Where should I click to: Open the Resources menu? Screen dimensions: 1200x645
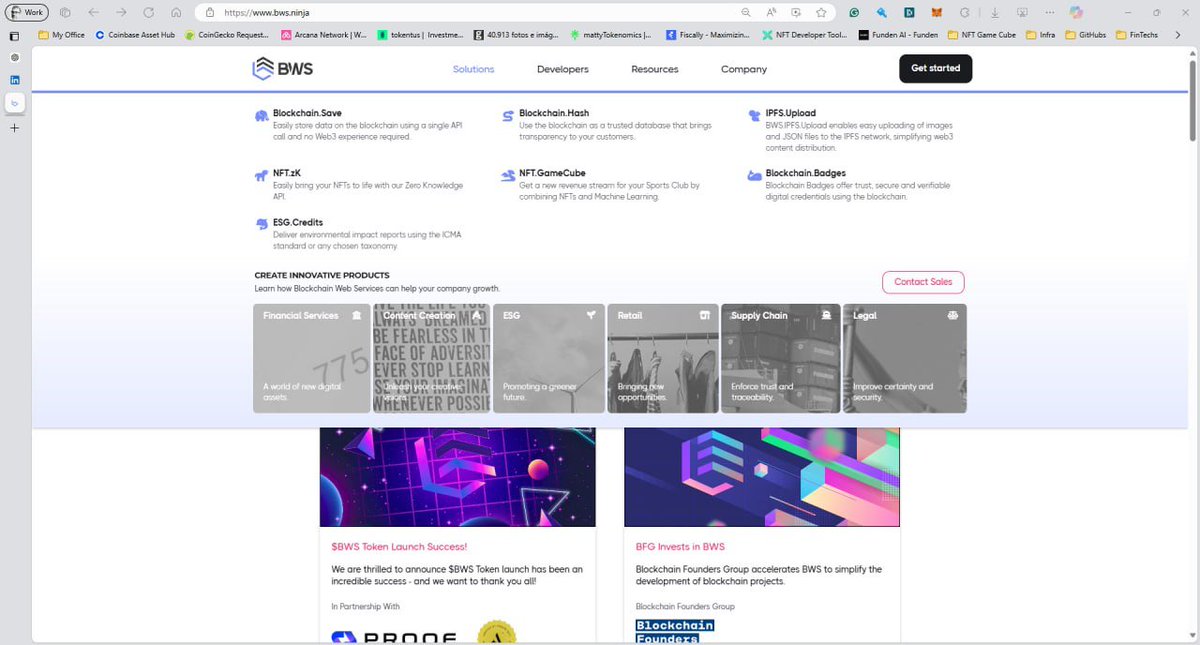point(654,69)
